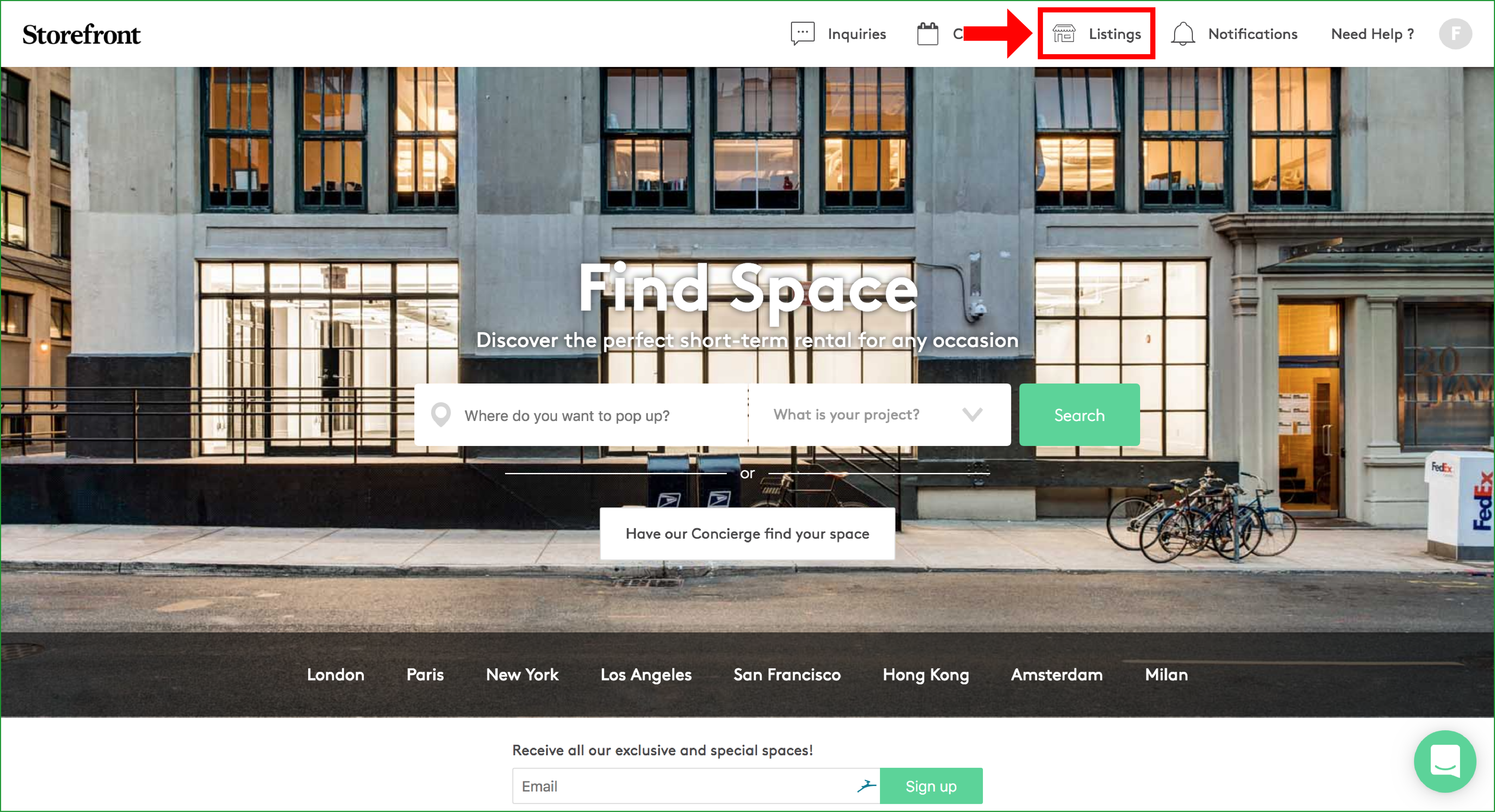The image size is (1495, 812).
Task: Open the Inquiries menu item
Action: tap(857, 34)
